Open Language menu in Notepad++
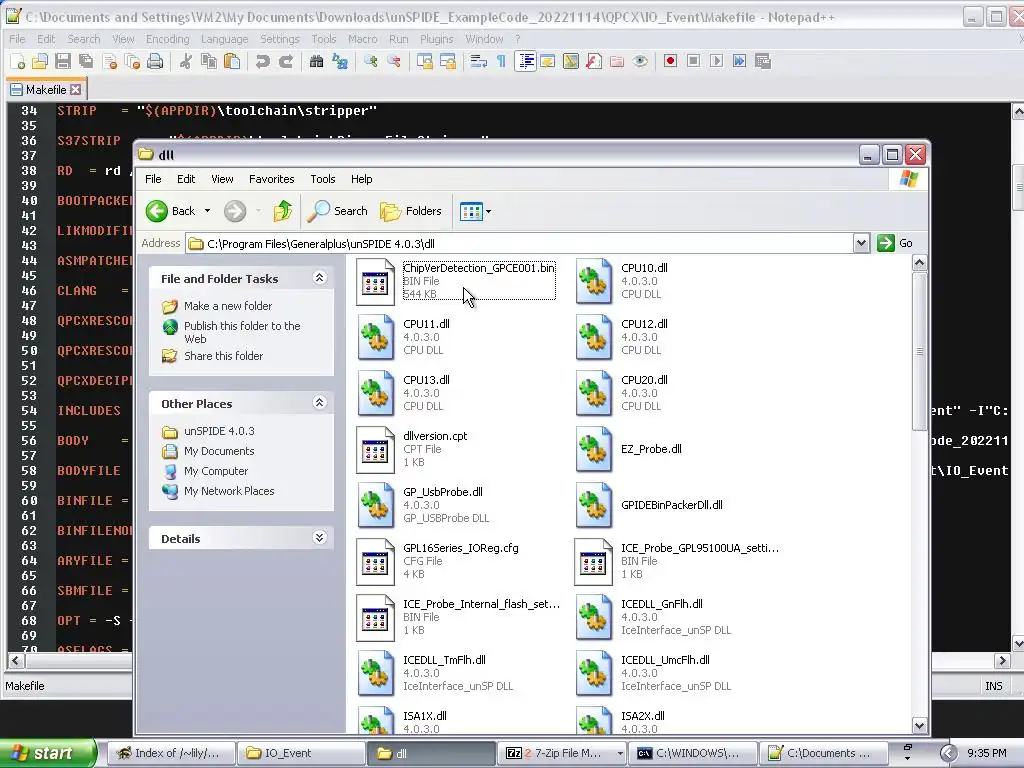The height and width of the screenshot is (768, 1024). (x=225, y=39)
